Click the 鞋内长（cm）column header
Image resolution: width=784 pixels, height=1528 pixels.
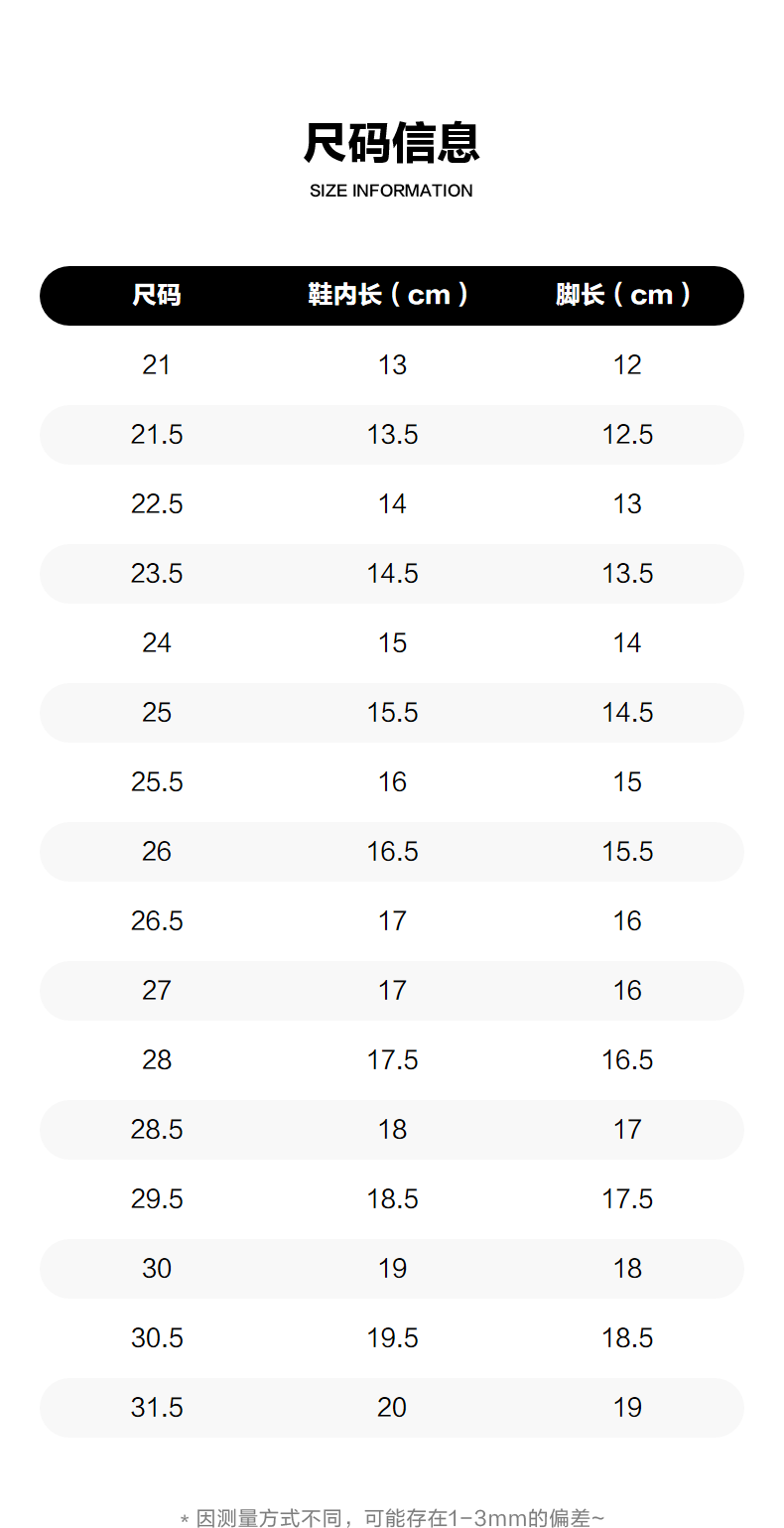pos(391,295)
